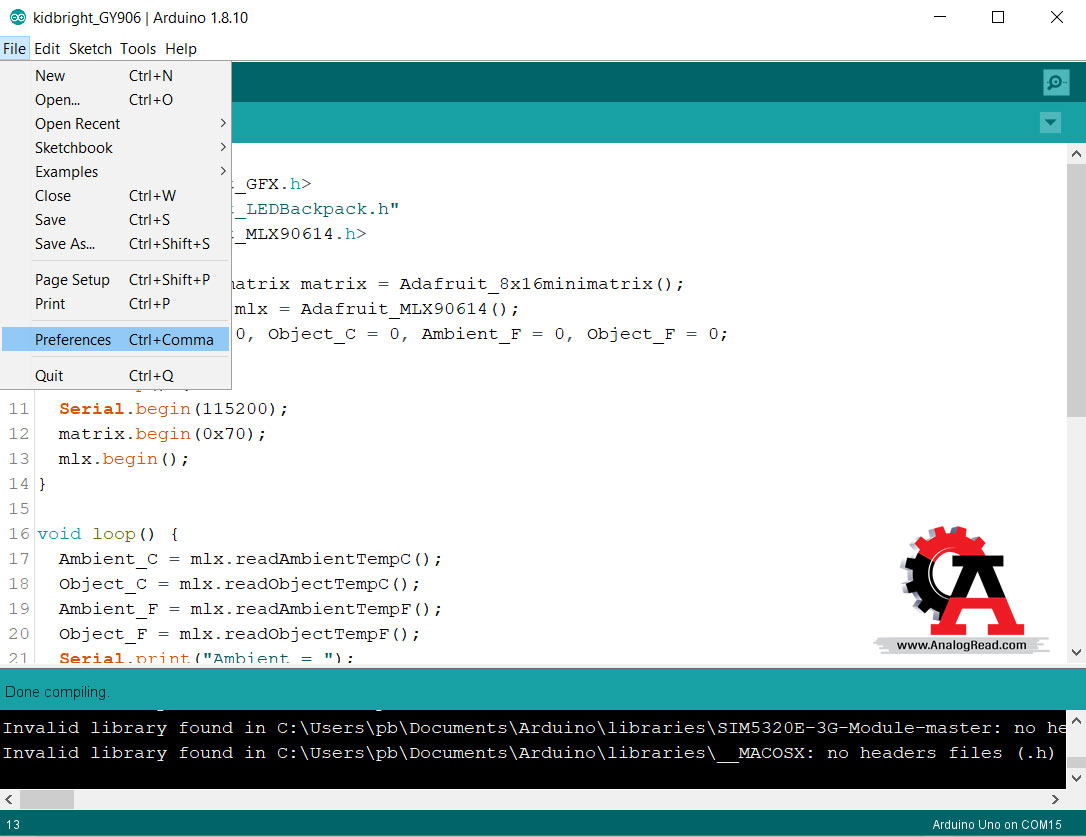The image size is (1086, 837).
Task: Open the tab options dropdown arrow
Action: click(1050, 123)
